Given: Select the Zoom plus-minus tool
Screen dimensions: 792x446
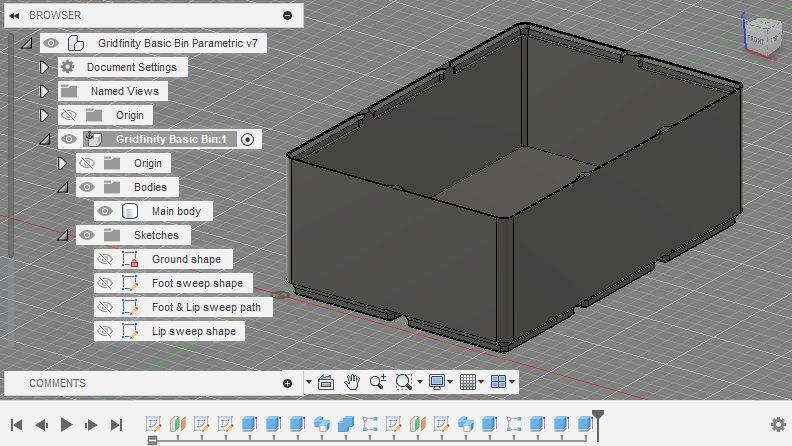Looking at the screenshot, I should [x=377, y=382].
